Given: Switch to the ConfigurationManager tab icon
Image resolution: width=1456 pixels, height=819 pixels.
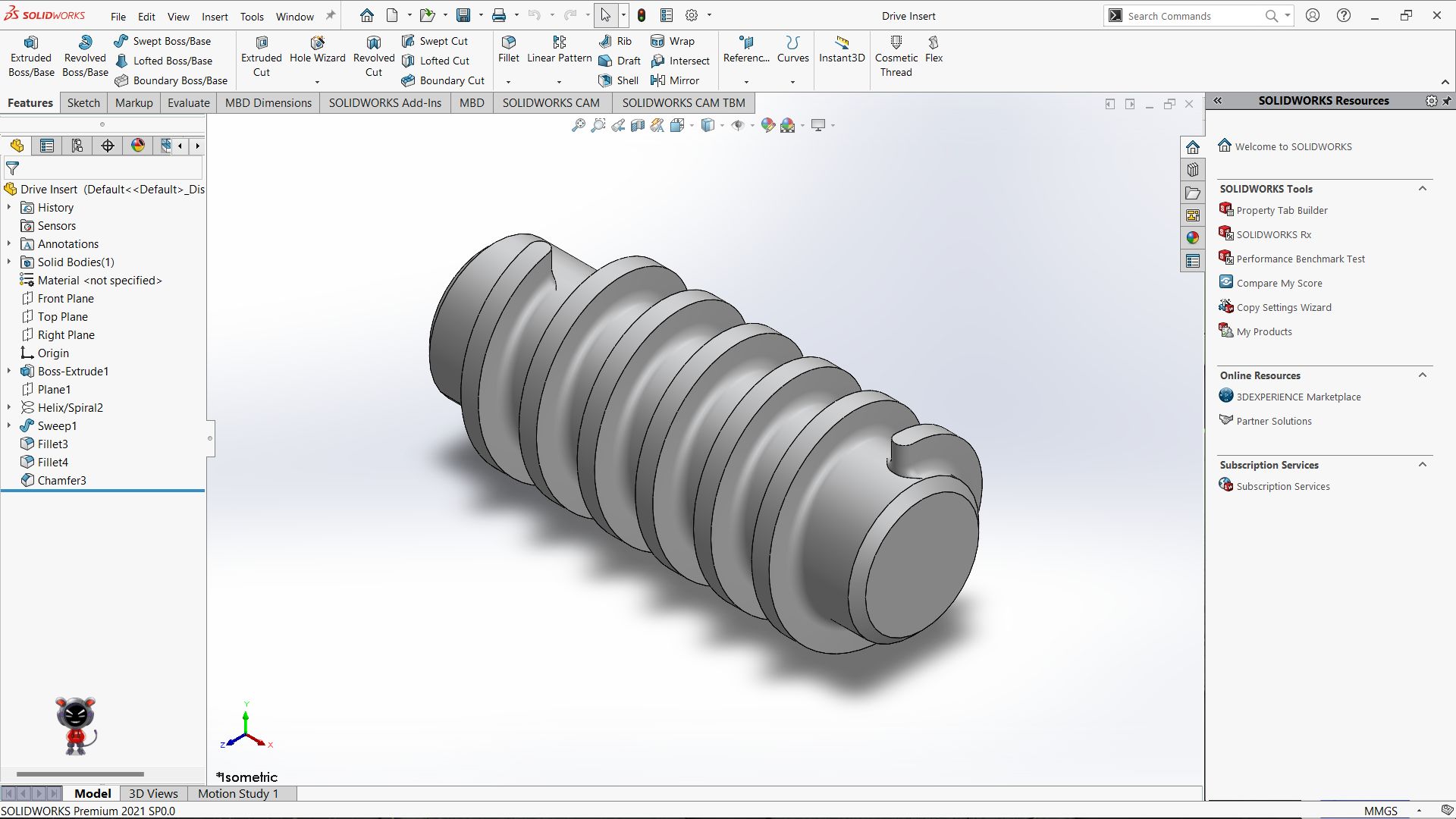Looking at the screenshot, I should pyautogui.click(x=77, y=146).
